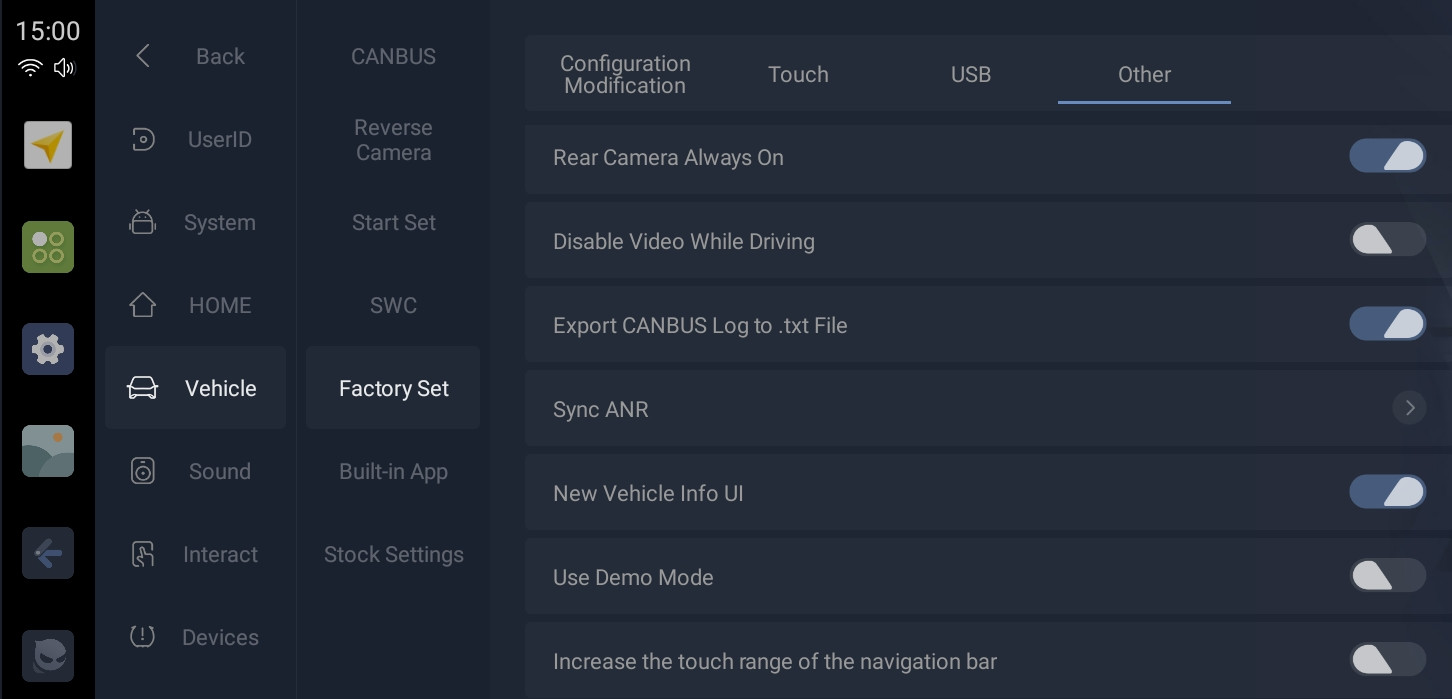This screenshot has width=1452, height=699.
Task: Turn off Rear Camera Always On
Action: pyautogui.click(x=1387, y=156)
